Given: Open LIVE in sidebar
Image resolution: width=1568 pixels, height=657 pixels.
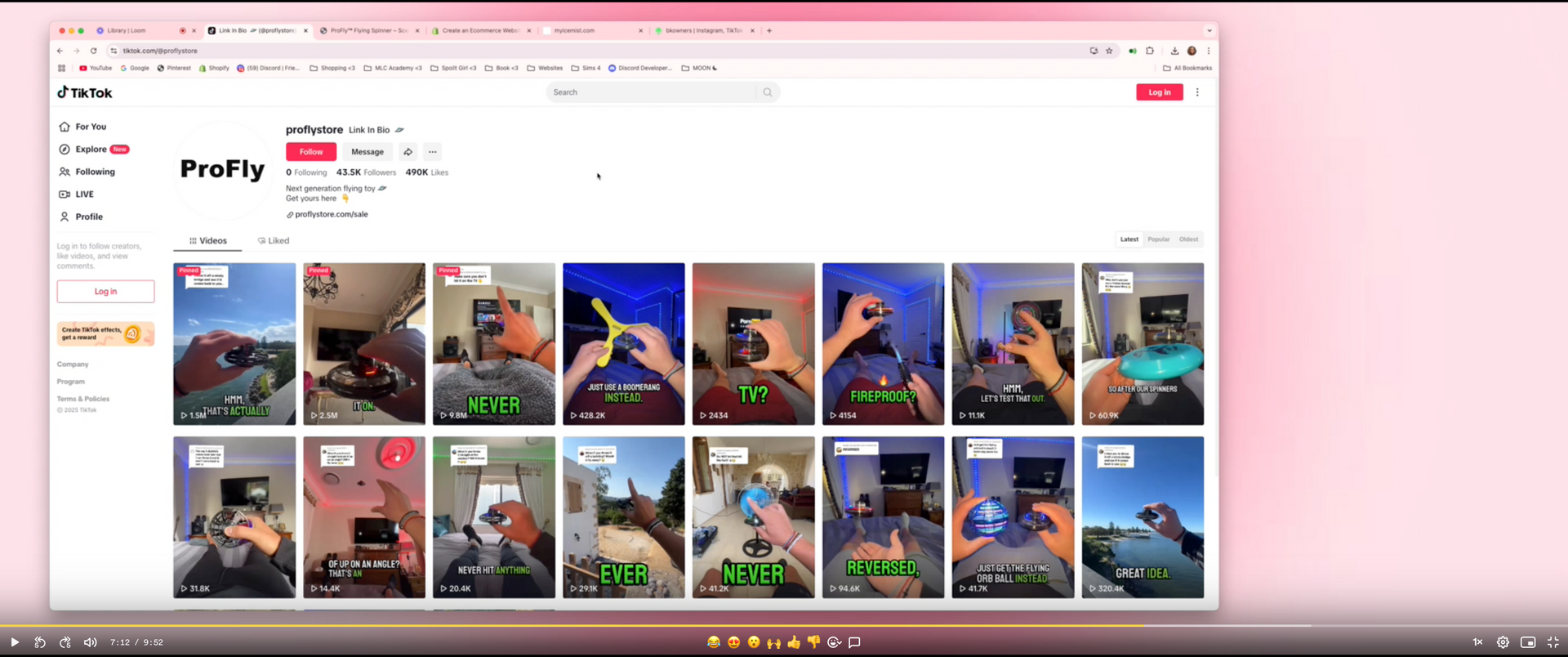Looking at the screenshot, I should click(76, 194).
